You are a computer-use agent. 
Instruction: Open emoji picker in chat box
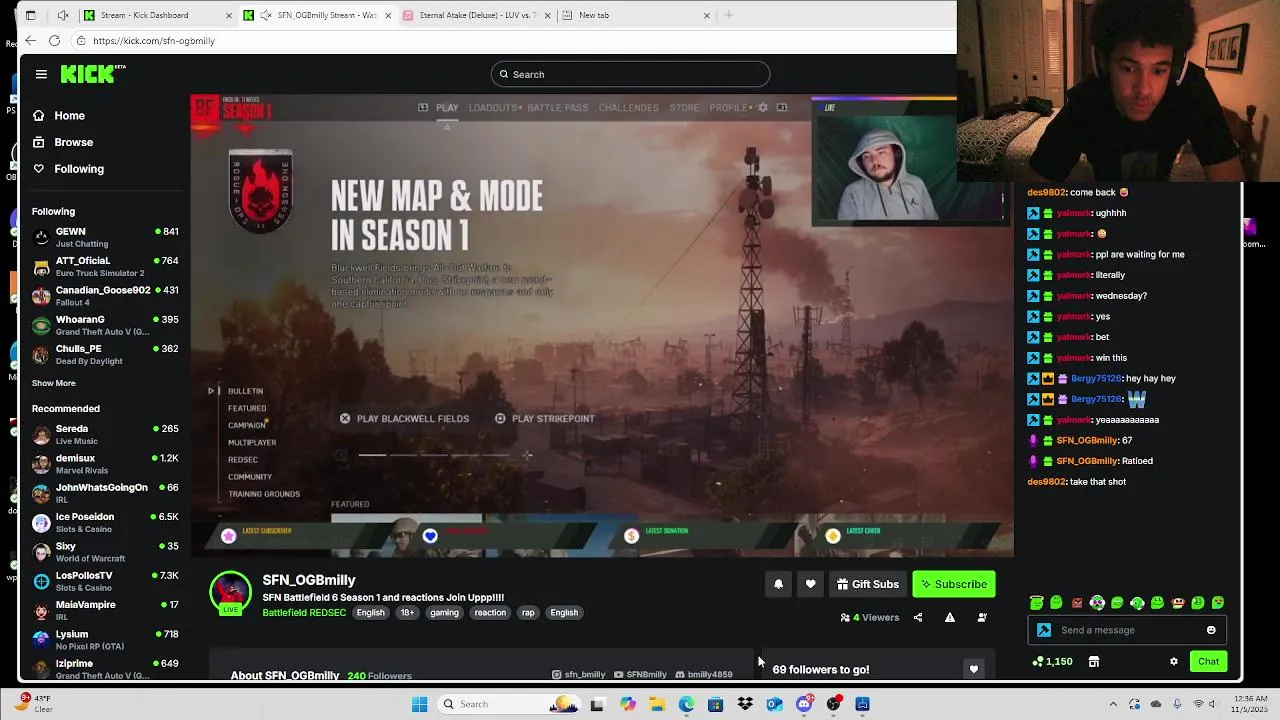pos(1211,630)
